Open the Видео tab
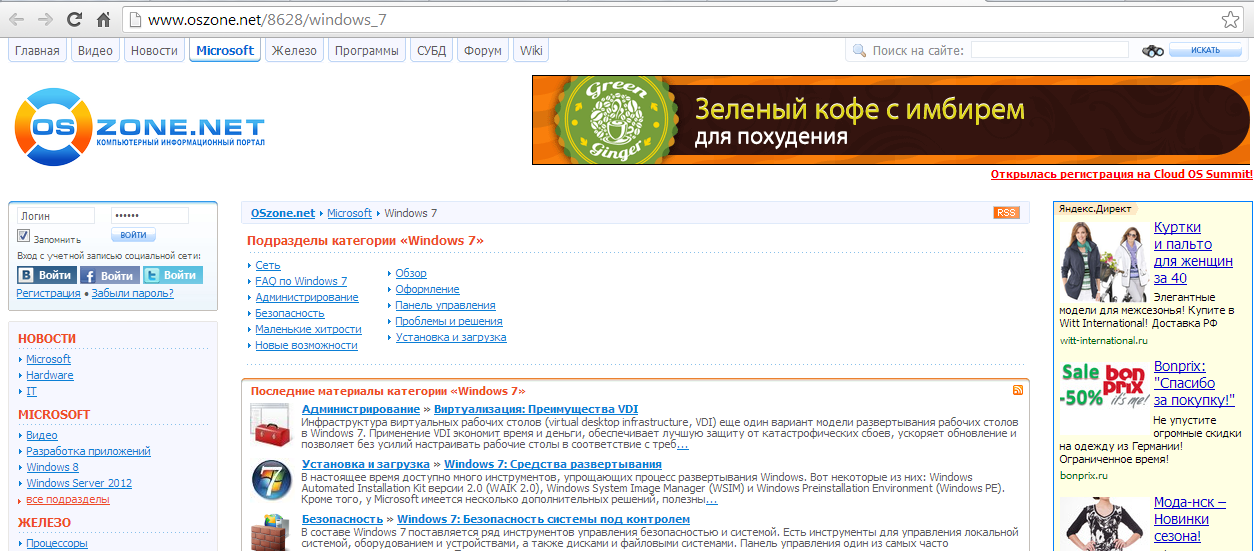This screenshot has height=551, width=1254. 95,50
